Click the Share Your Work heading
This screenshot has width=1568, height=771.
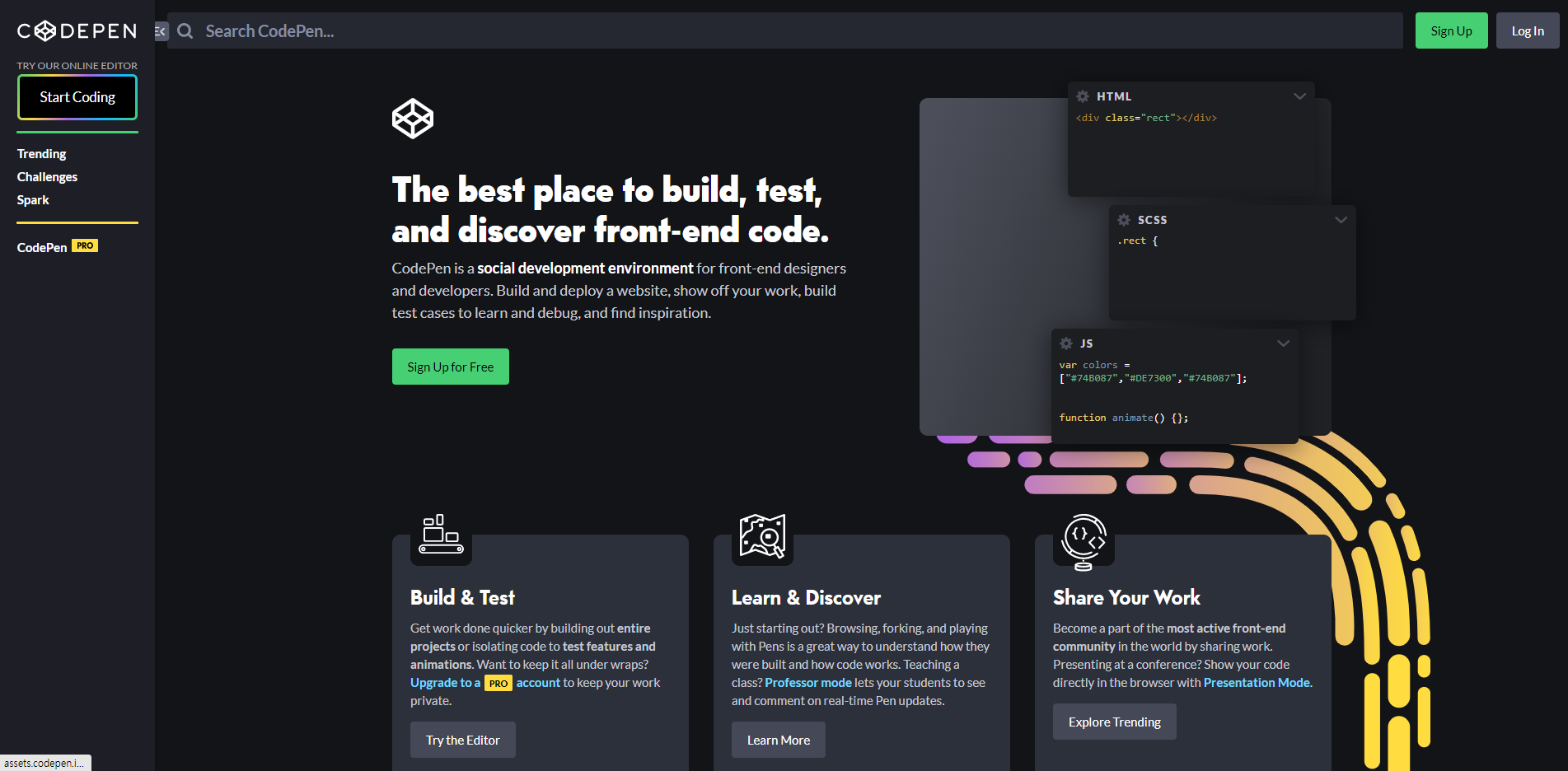1126,598
